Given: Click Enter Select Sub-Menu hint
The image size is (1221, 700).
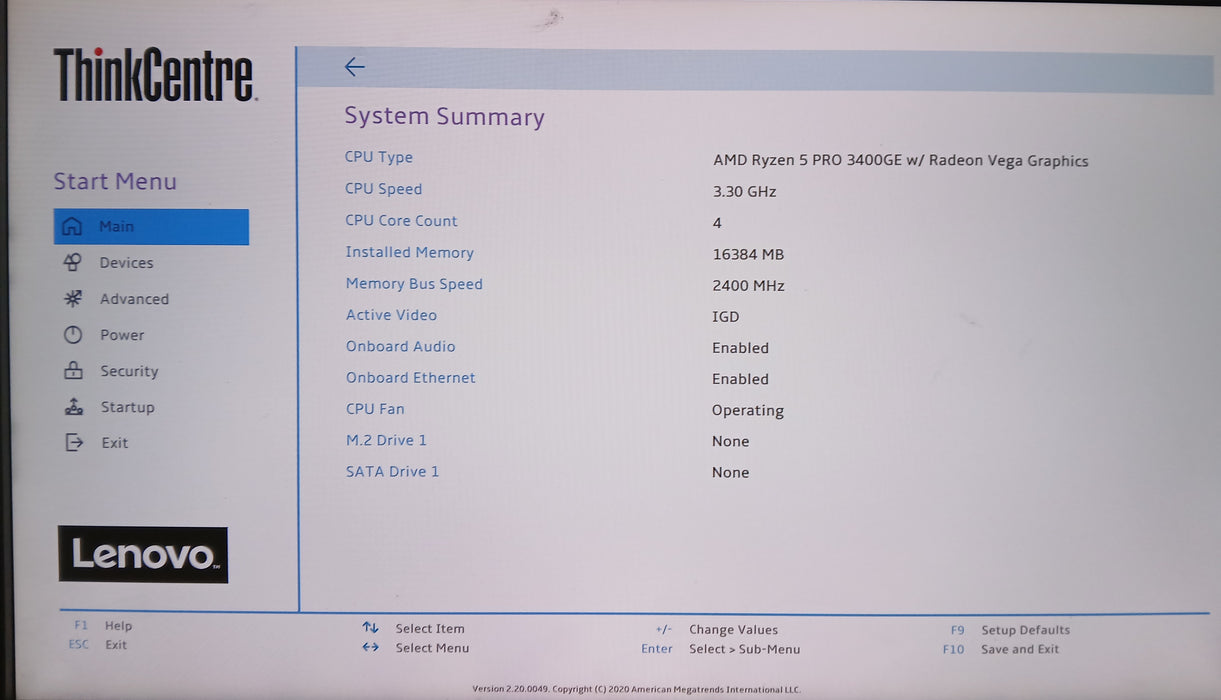Looking at the screenshot, I should coord(721,649).
